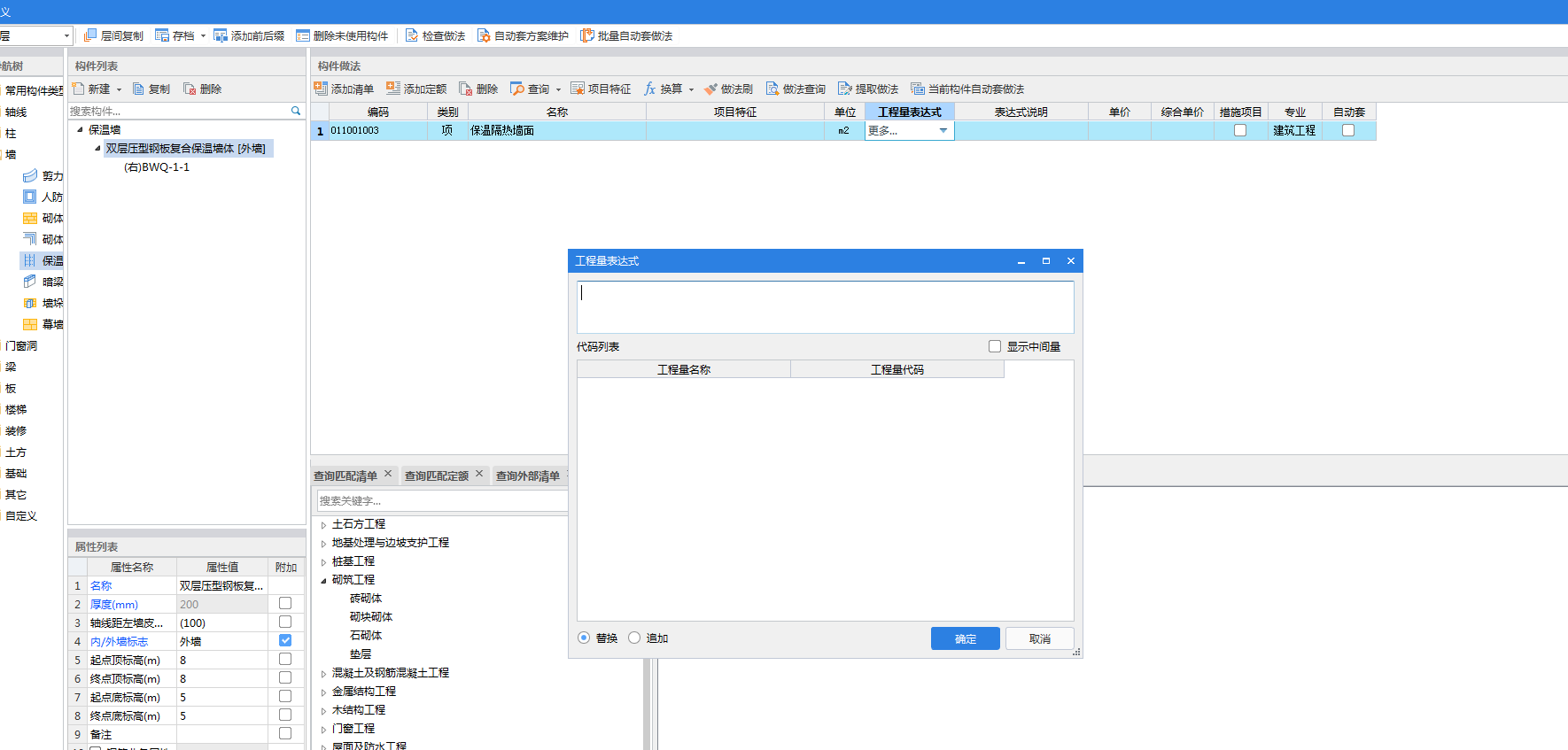Select 自定义 in the navigation tree
The image size is (1568, 750).
(21, 515)
